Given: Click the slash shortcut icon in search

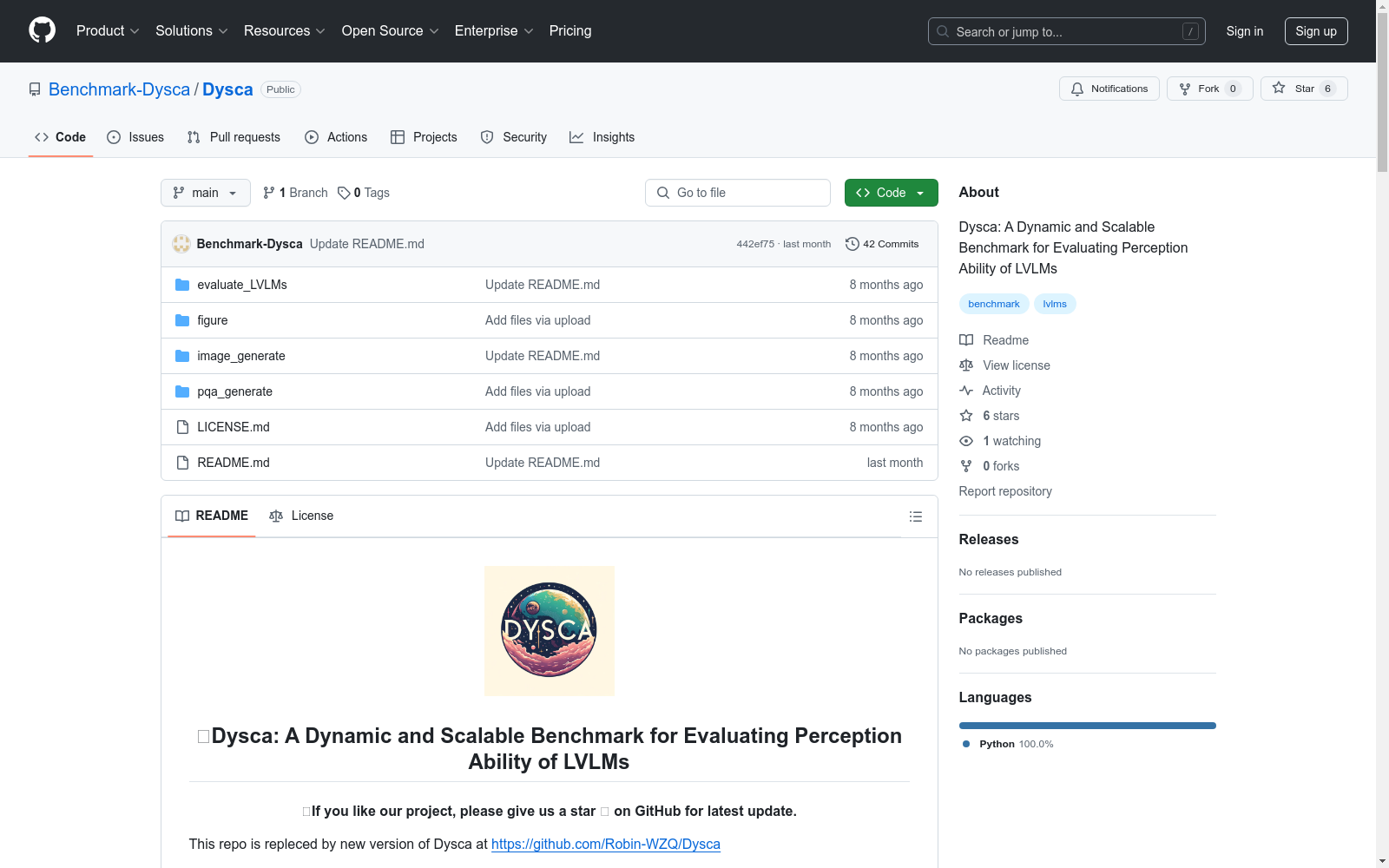Looking at the screenshot, I should click(1190, 31).
